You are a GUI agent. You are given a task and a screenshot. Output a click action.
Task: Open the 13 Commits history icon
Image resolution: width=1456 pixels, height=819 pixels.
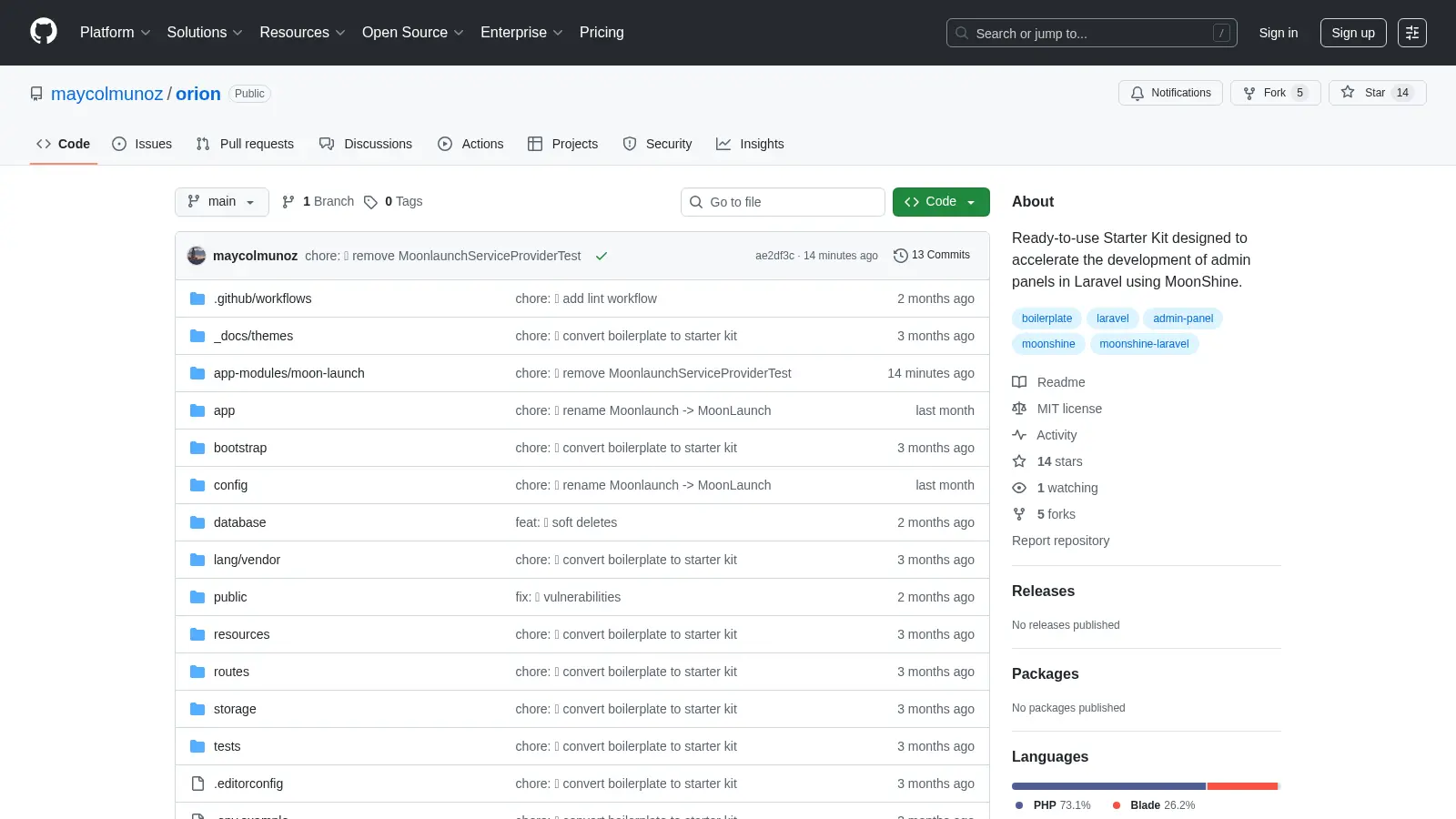(901, 256)
